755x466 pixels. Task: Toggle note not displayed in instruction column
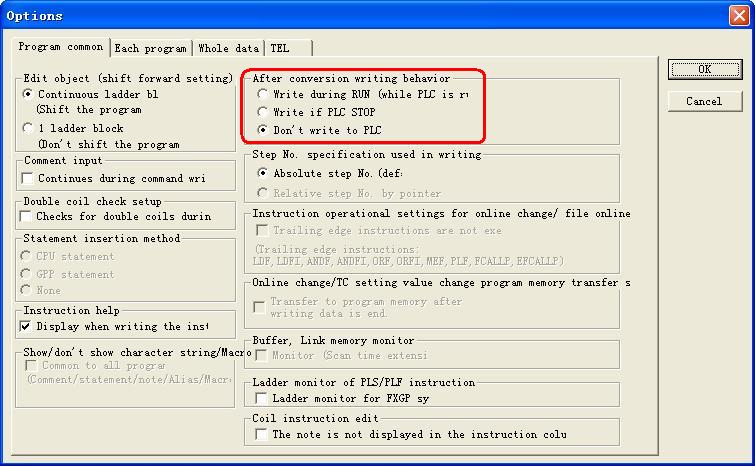pos(262,435)
